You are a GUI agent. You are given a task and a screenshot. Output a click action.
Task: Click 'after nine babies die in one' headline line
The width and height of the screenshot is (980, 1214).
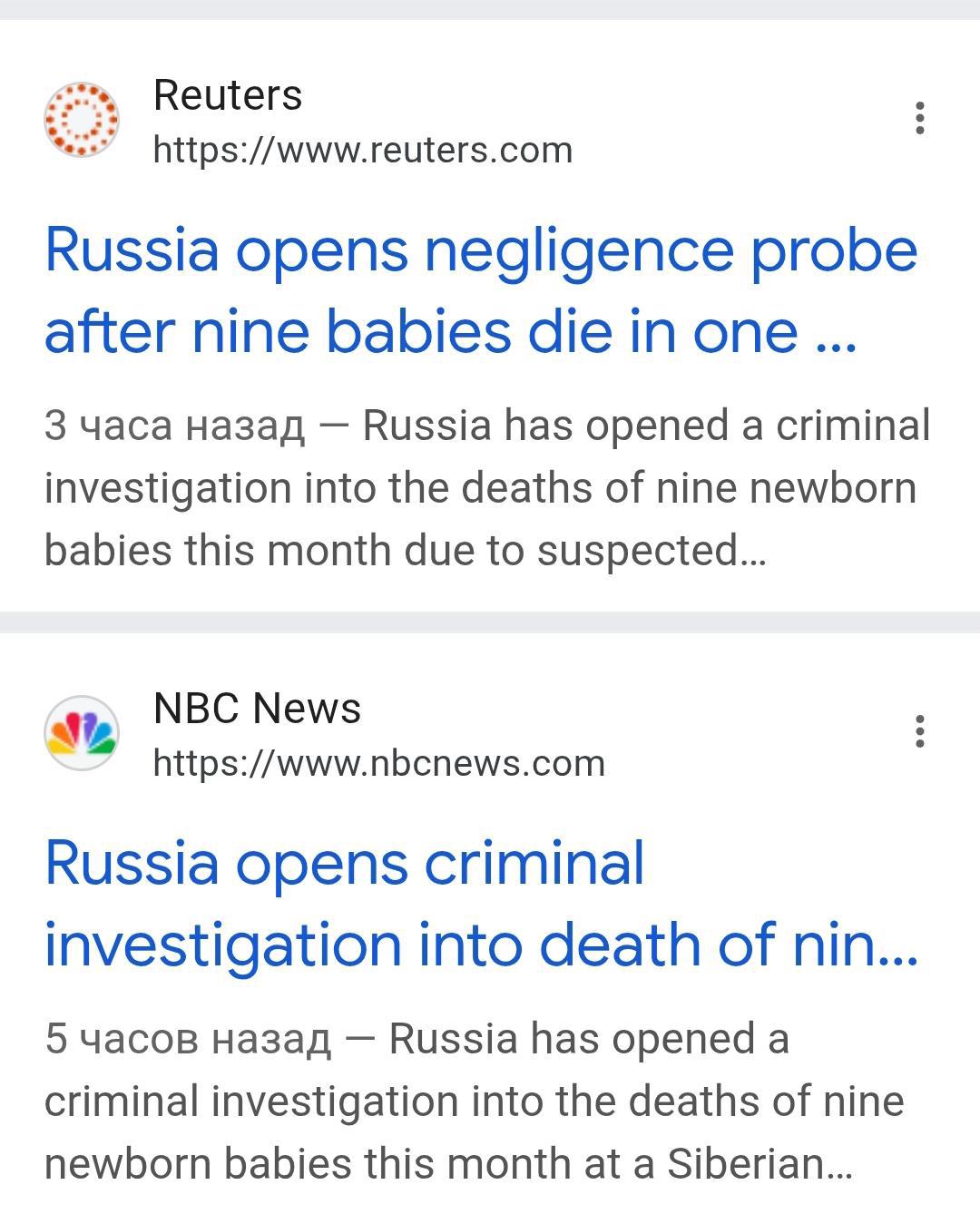[450, 332]
